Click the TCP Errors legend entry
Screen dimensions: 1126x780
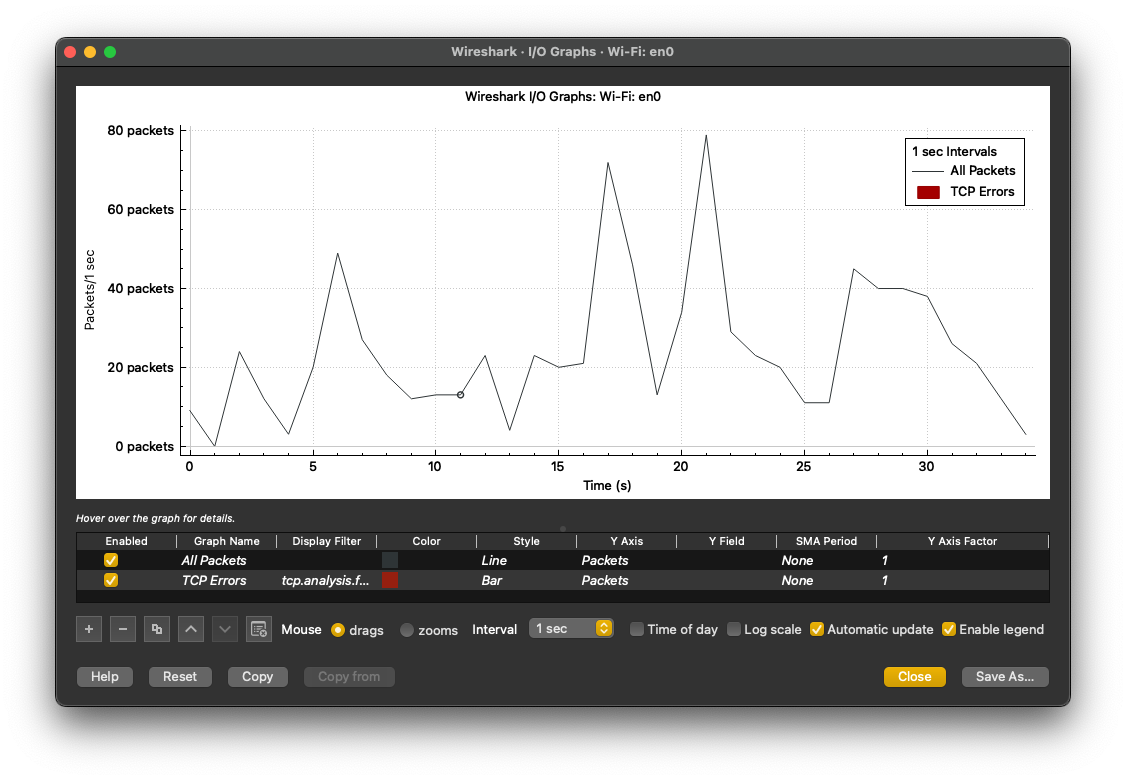tap(966, 192)
